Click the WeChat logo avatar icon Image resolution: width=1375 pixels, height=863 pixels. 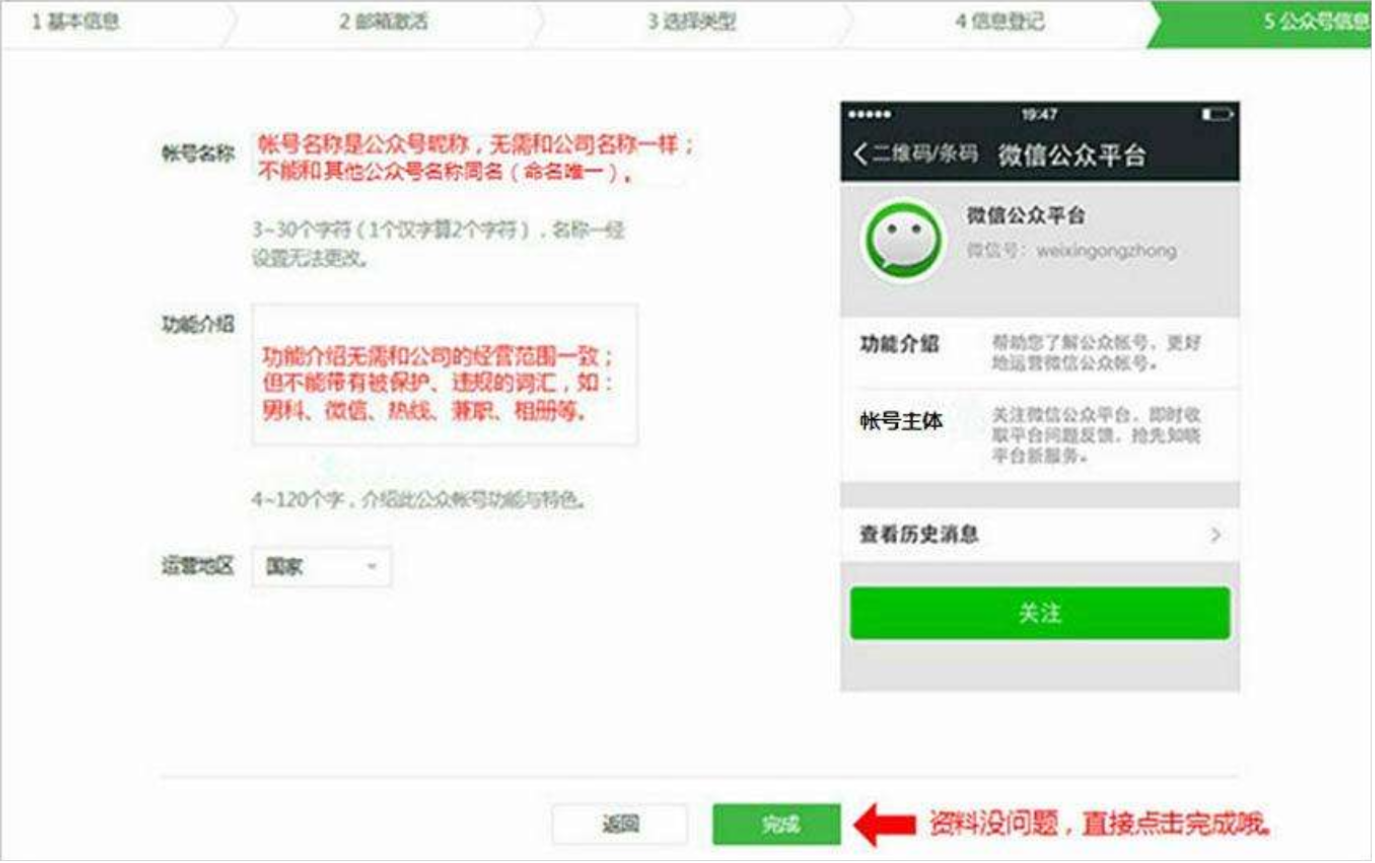click(x=903, y=241)
